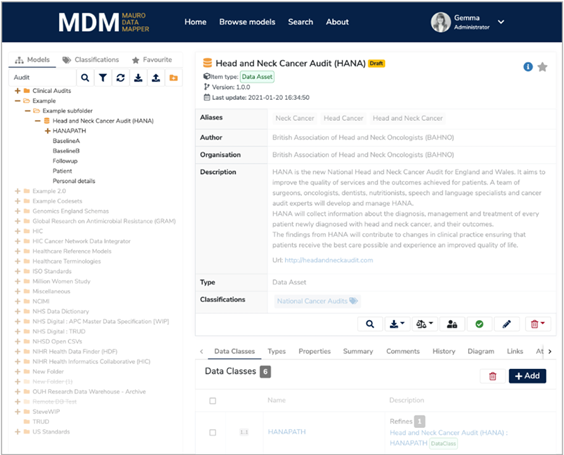Click the search magnifier icon in model tree toolbar
Viewport: 564px width, 455px height.
[85, 78]
